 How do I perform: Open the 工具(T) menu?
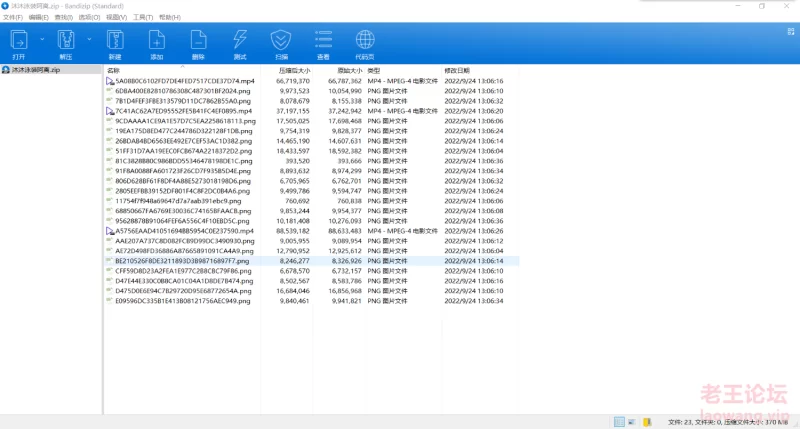[x=143, y=17]
